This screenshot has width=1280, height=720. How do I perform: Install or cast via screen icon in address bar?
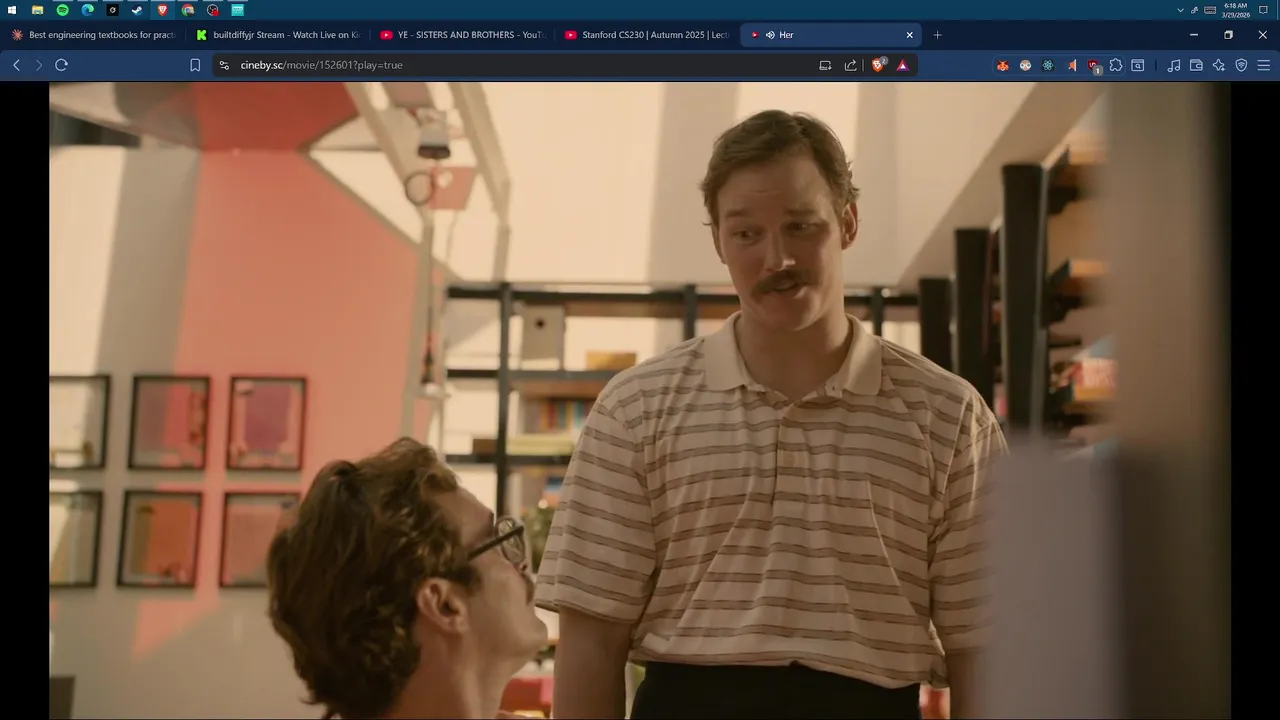[825, 65]
